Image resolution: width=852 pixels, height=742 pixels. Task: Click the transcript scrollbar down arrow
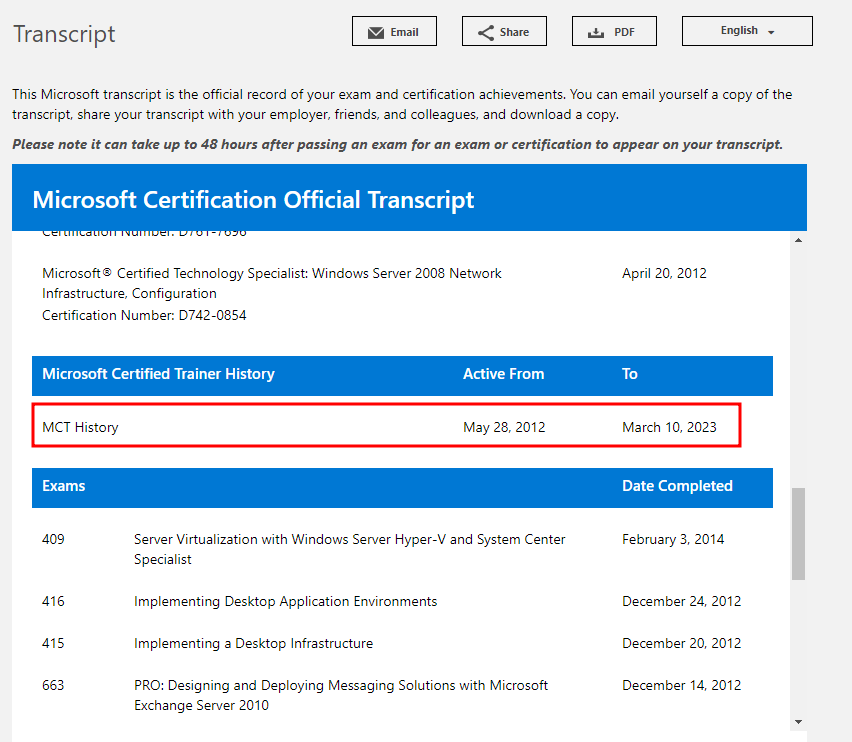798,722
